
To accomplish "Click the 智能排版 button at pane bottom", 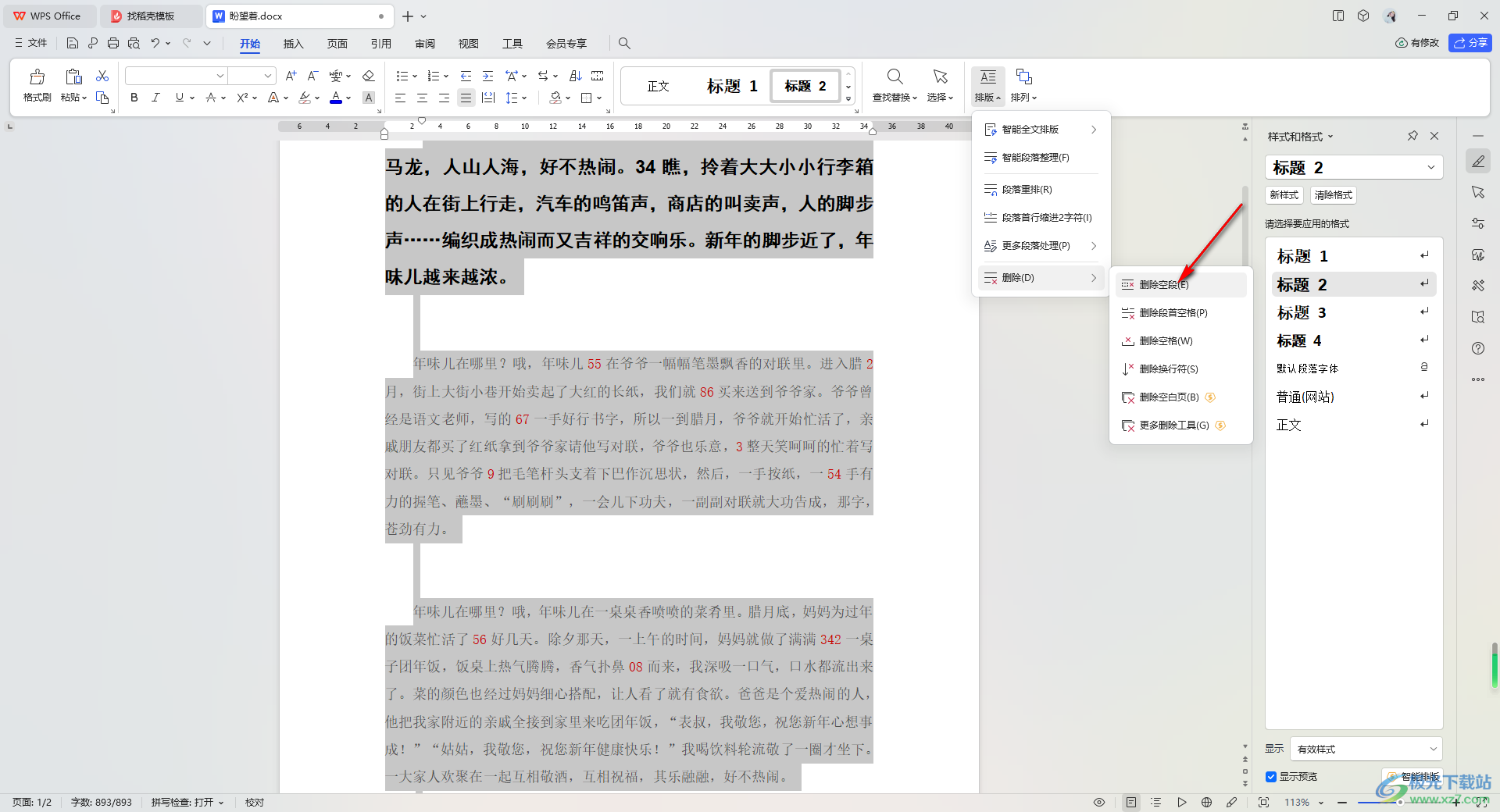I will pyautogui.click(x=1412, y=777).
